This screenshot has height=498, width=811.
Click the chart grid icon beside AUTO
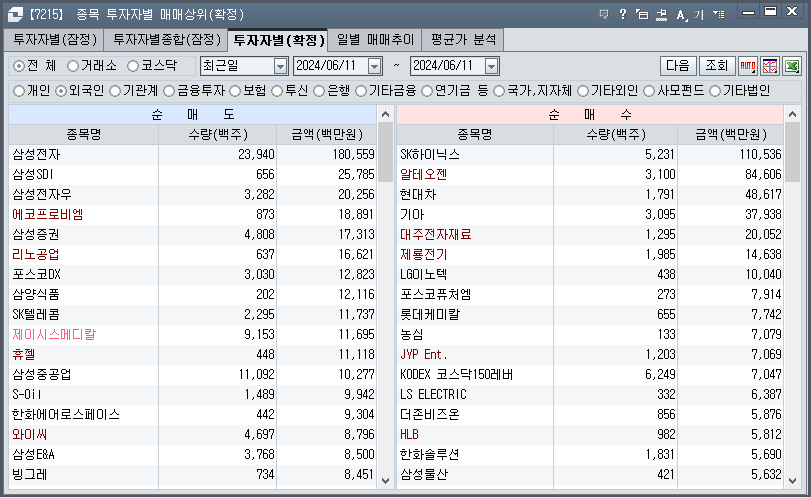click(x=770, y=66)
